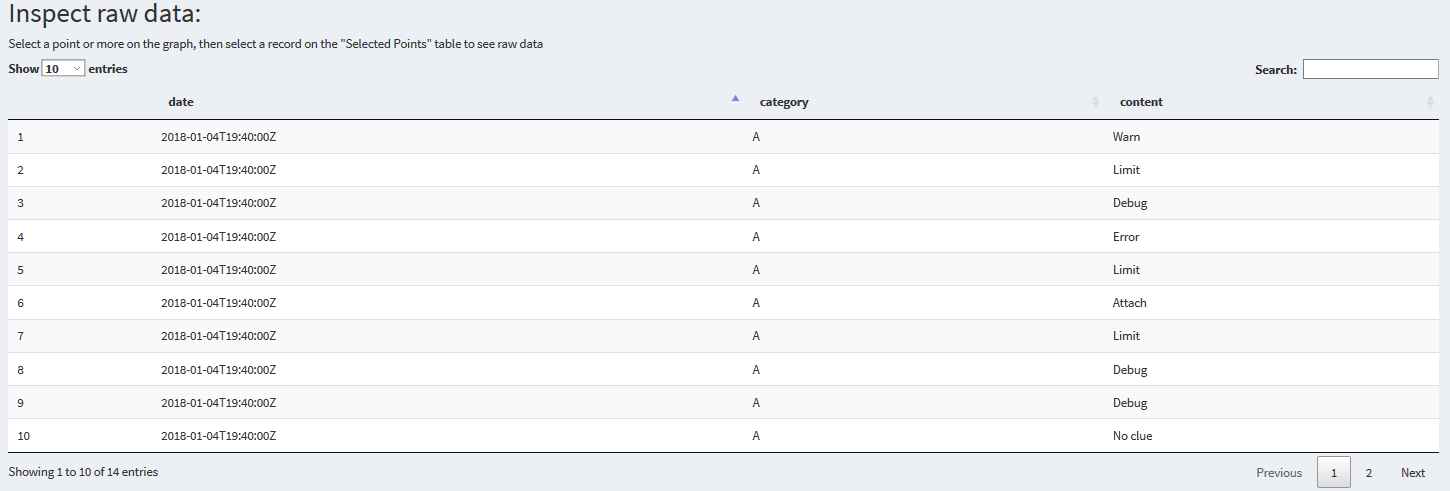The height and width of the screenshot is (491, 1450).
Task: Select row 4 with content Error
Action: point(723,237)
